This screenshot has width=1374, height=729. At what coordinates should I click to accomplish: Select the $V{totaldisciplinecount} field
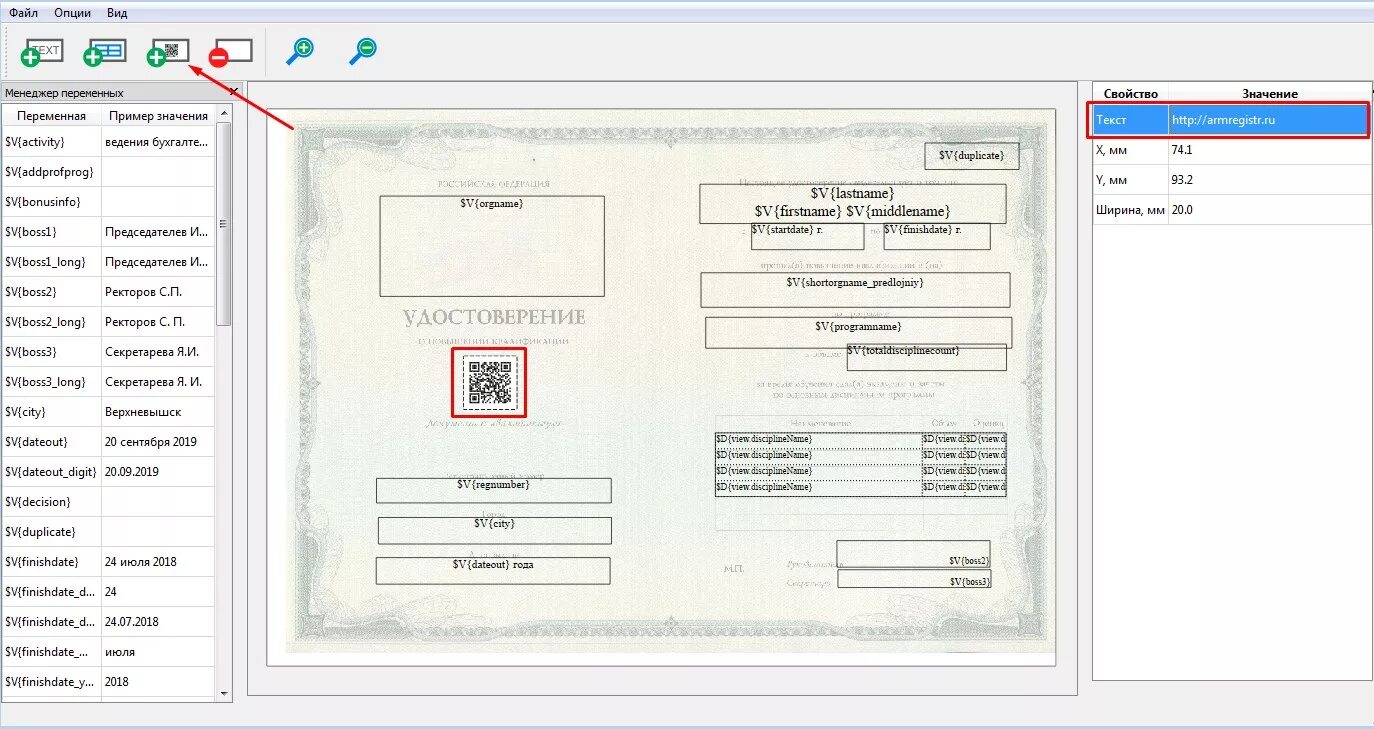pyautogui.click(x=926, y=357)
